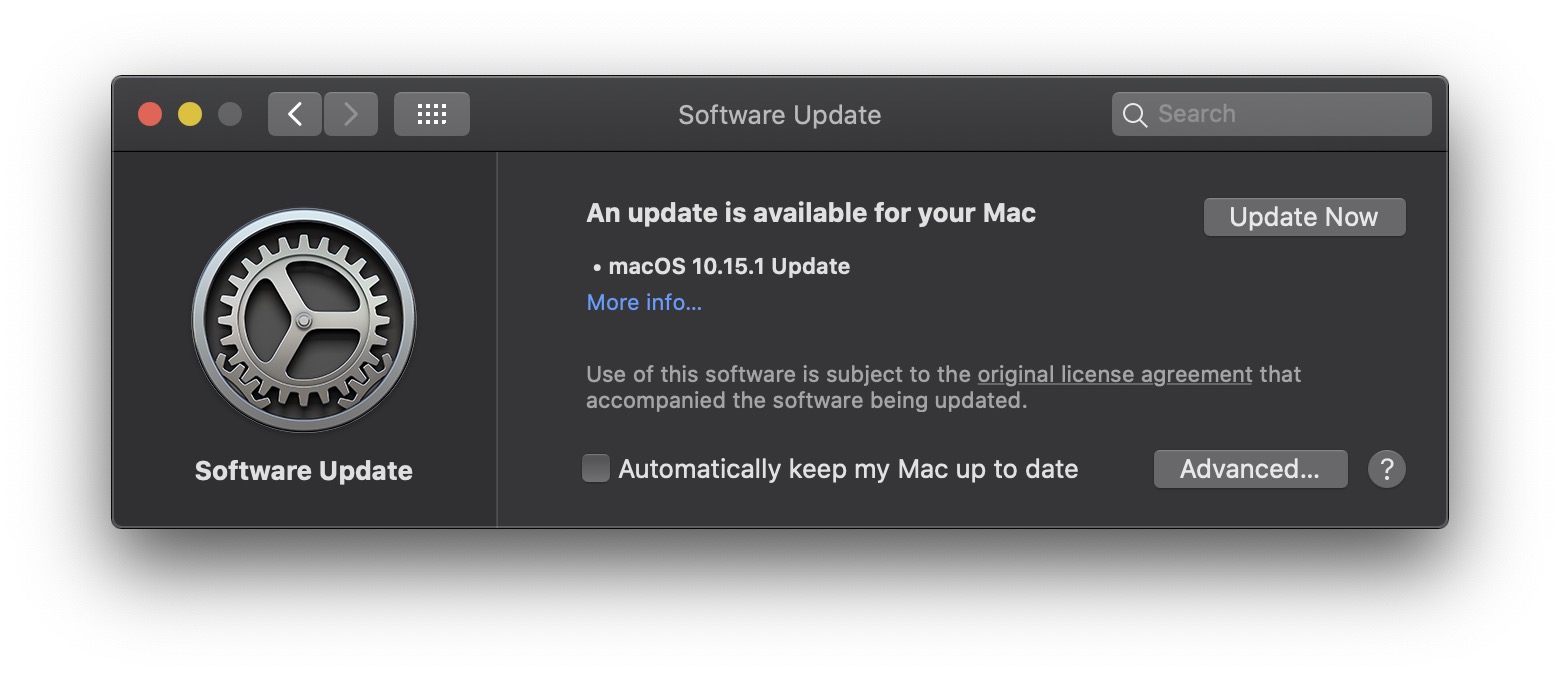
Task: Select the back navigation arrow
Action: (x=294, y=113)
